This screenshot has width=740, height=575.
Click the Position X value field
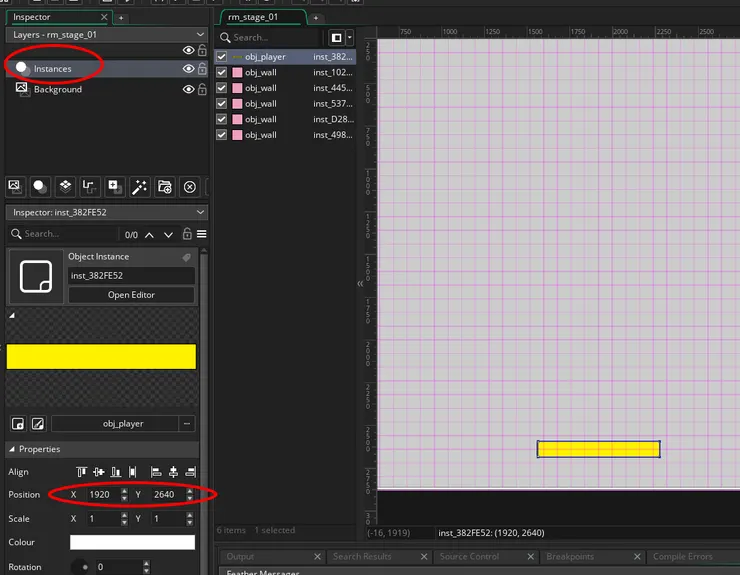coord(99,495)
